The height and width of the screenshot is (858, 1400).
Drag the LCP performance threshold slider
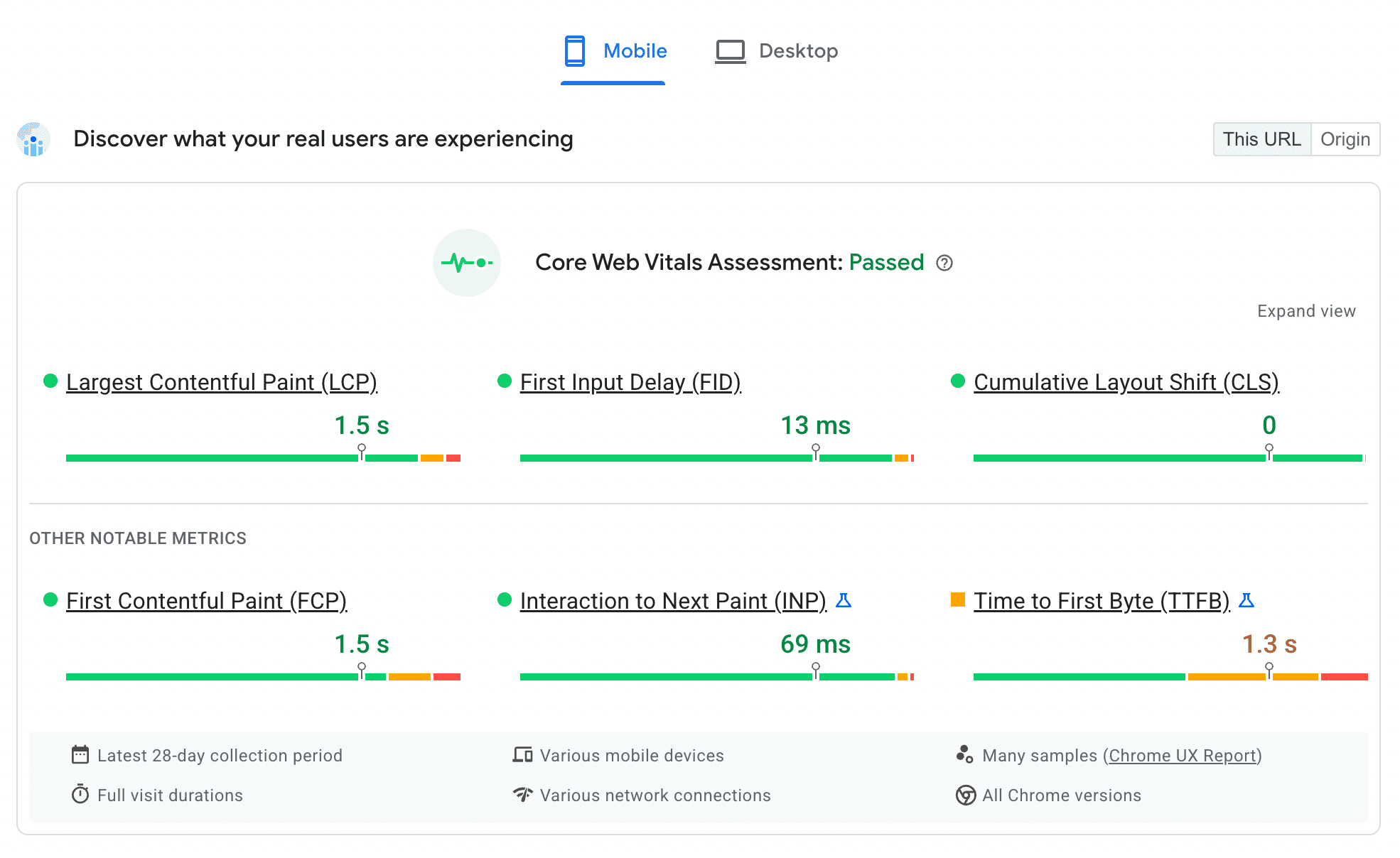(x=361, y=452)
